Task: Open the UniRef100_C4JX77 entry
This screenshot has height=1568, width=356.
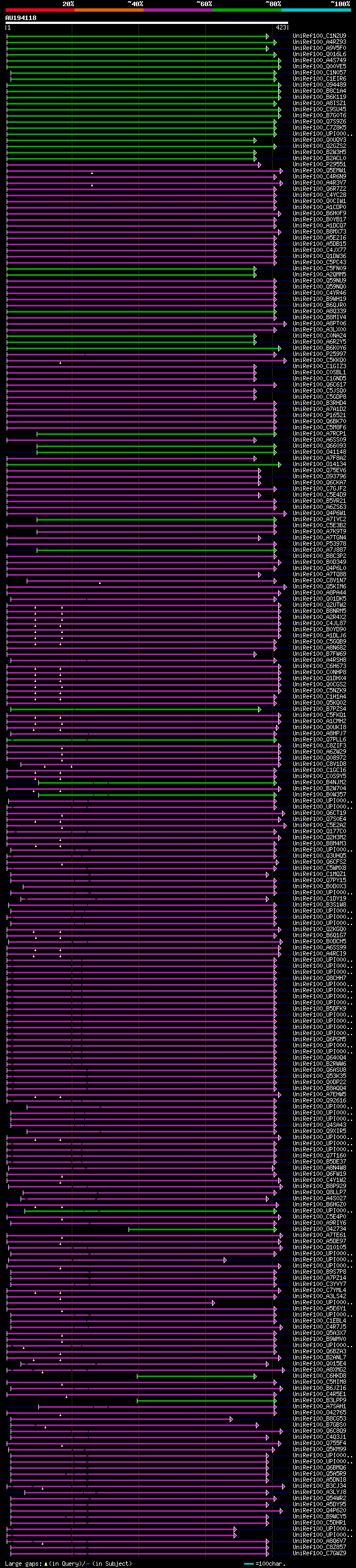Action: pos(319,250)
